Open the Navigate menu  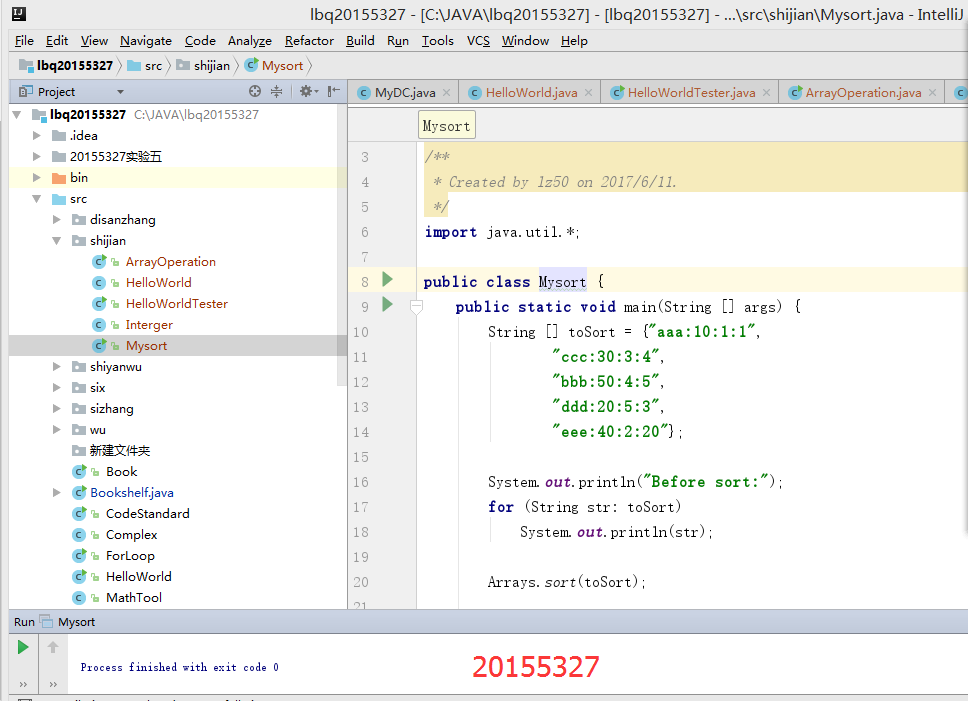[146, 41]
